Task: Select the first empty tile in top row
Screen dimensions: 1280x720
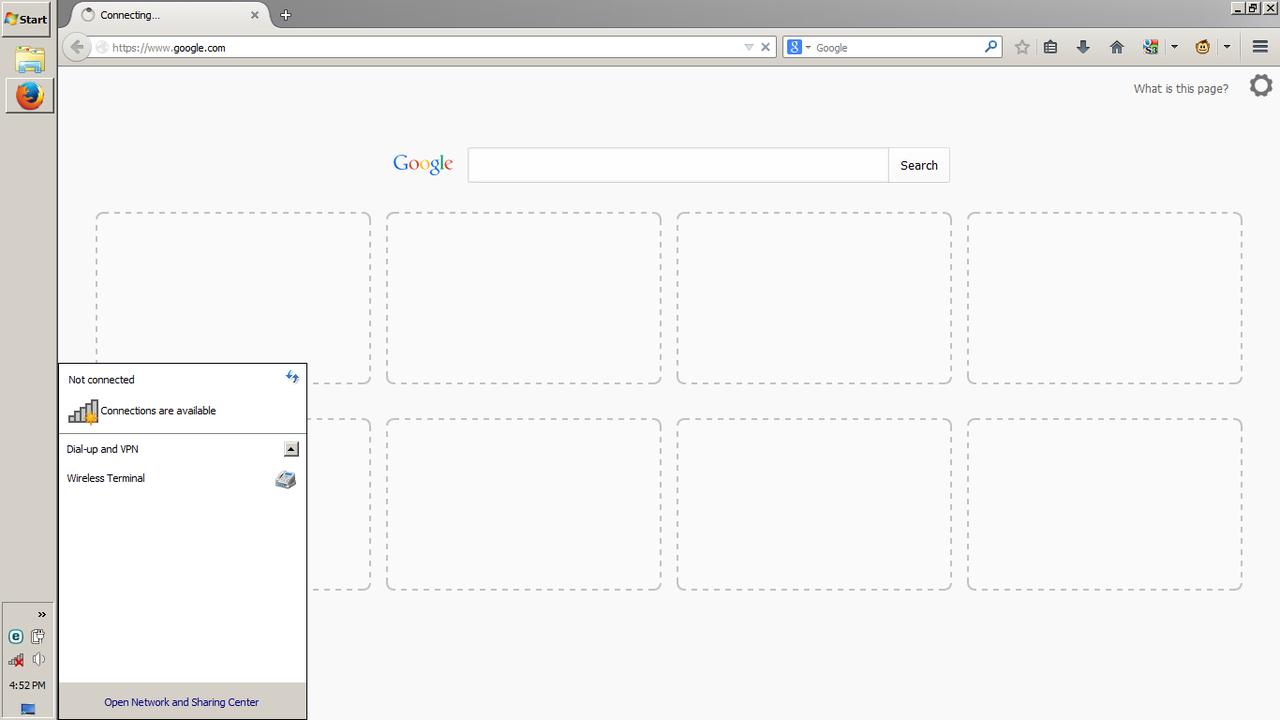Action: [233, 298]
